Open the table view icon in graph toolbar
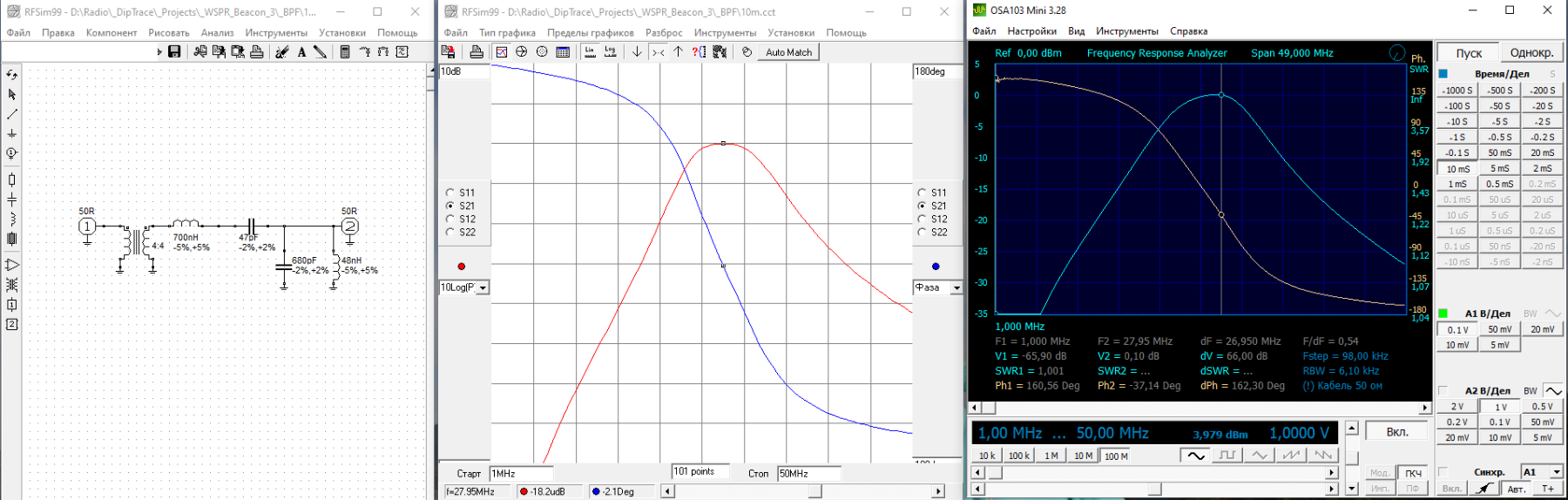The image size is (1568, 500). click(563, 52)
